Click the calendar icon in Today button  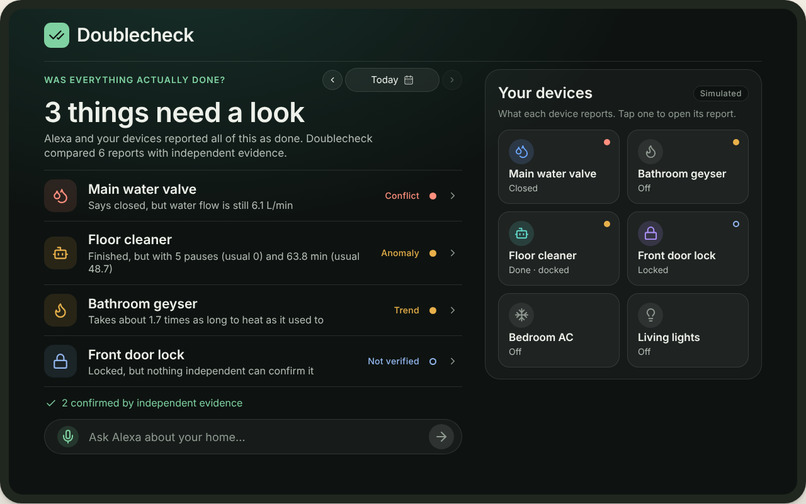[409, 80]
